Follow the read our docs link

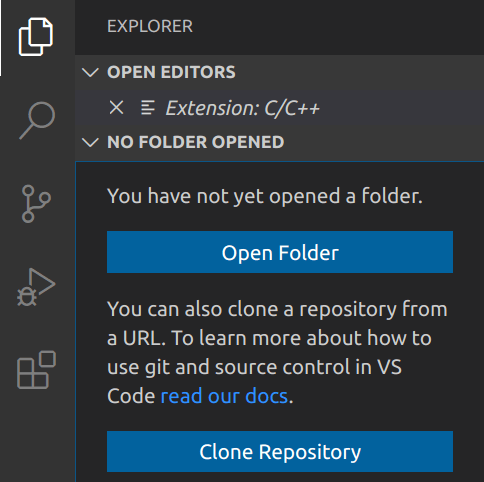coord(224,396)
